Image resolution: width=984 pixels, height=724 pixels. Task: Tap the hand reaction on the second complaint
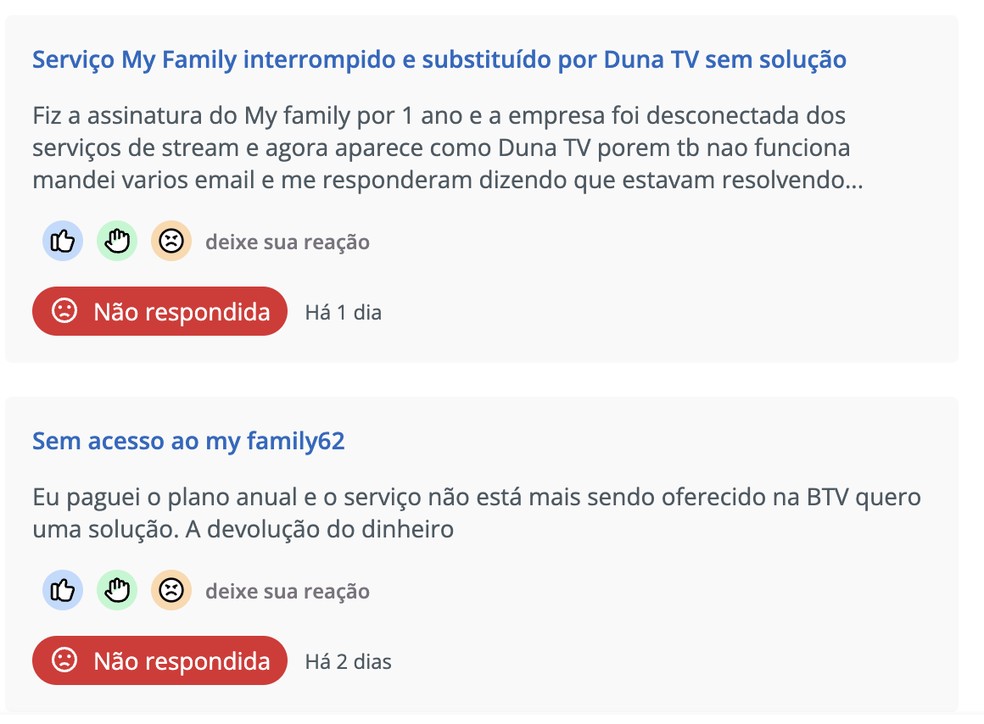point(116,590)
